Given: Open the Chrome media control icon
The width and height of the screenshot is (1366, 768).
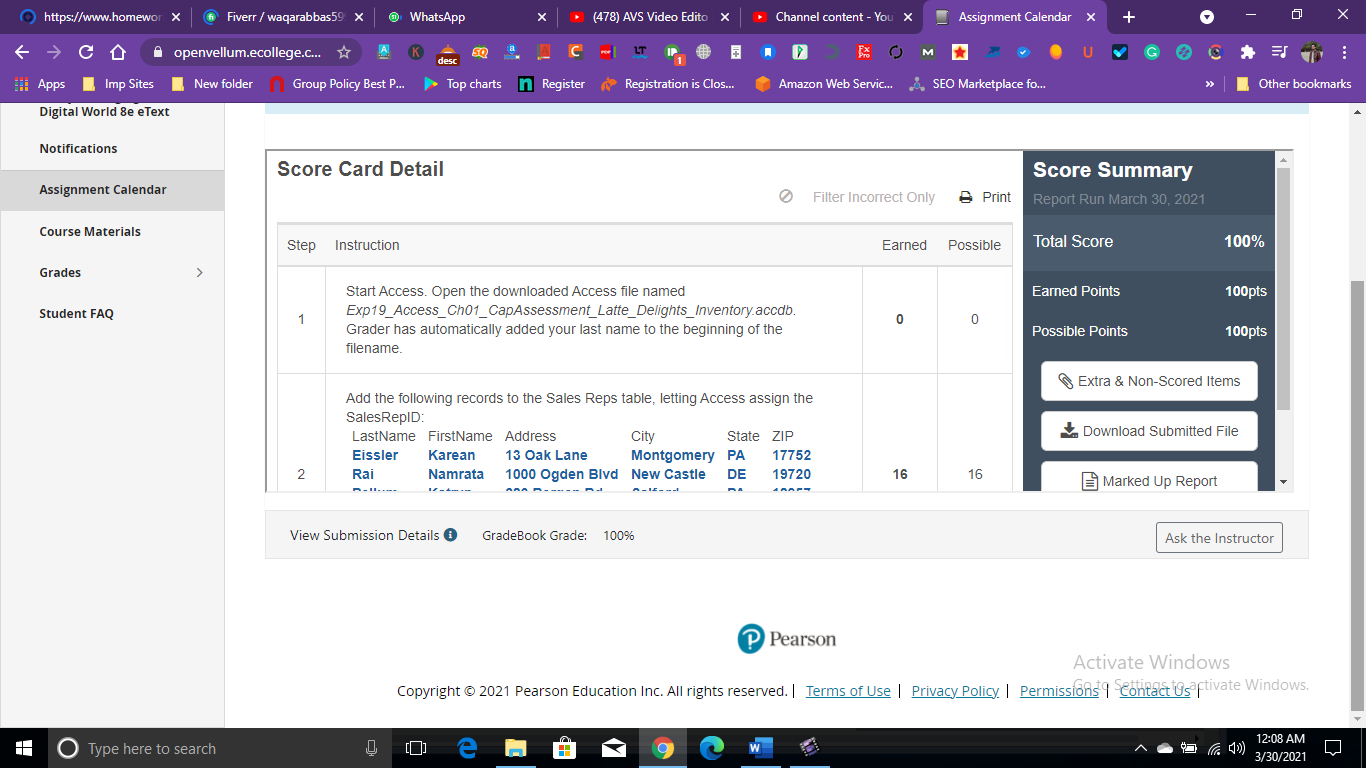Looking at the screenshot, I should [x=1279, y=52].
